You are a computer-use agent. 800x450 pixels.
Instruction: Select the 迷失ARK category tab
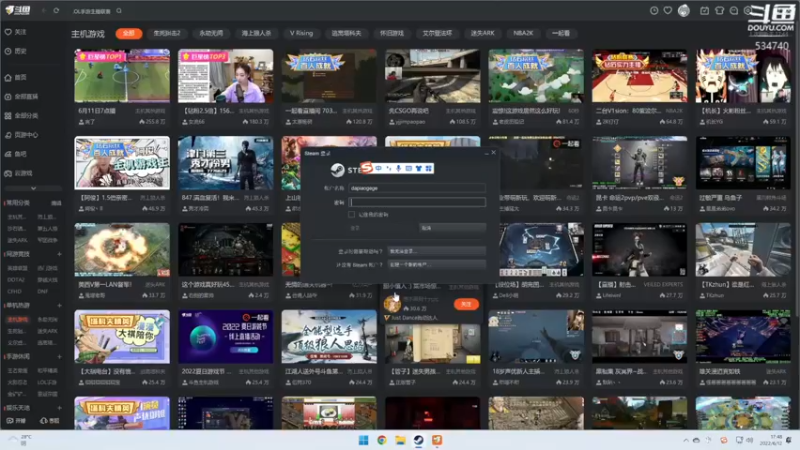(482, 33)
